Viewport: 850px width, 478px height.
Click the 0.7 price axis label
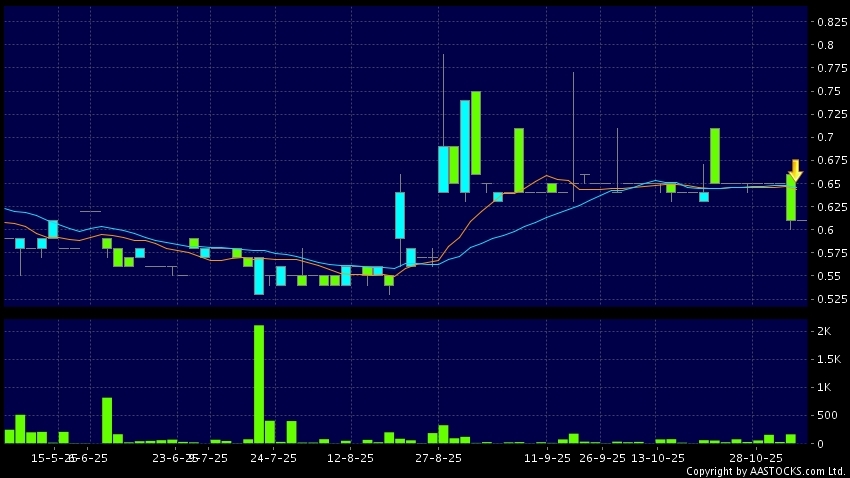coord(826,137)
